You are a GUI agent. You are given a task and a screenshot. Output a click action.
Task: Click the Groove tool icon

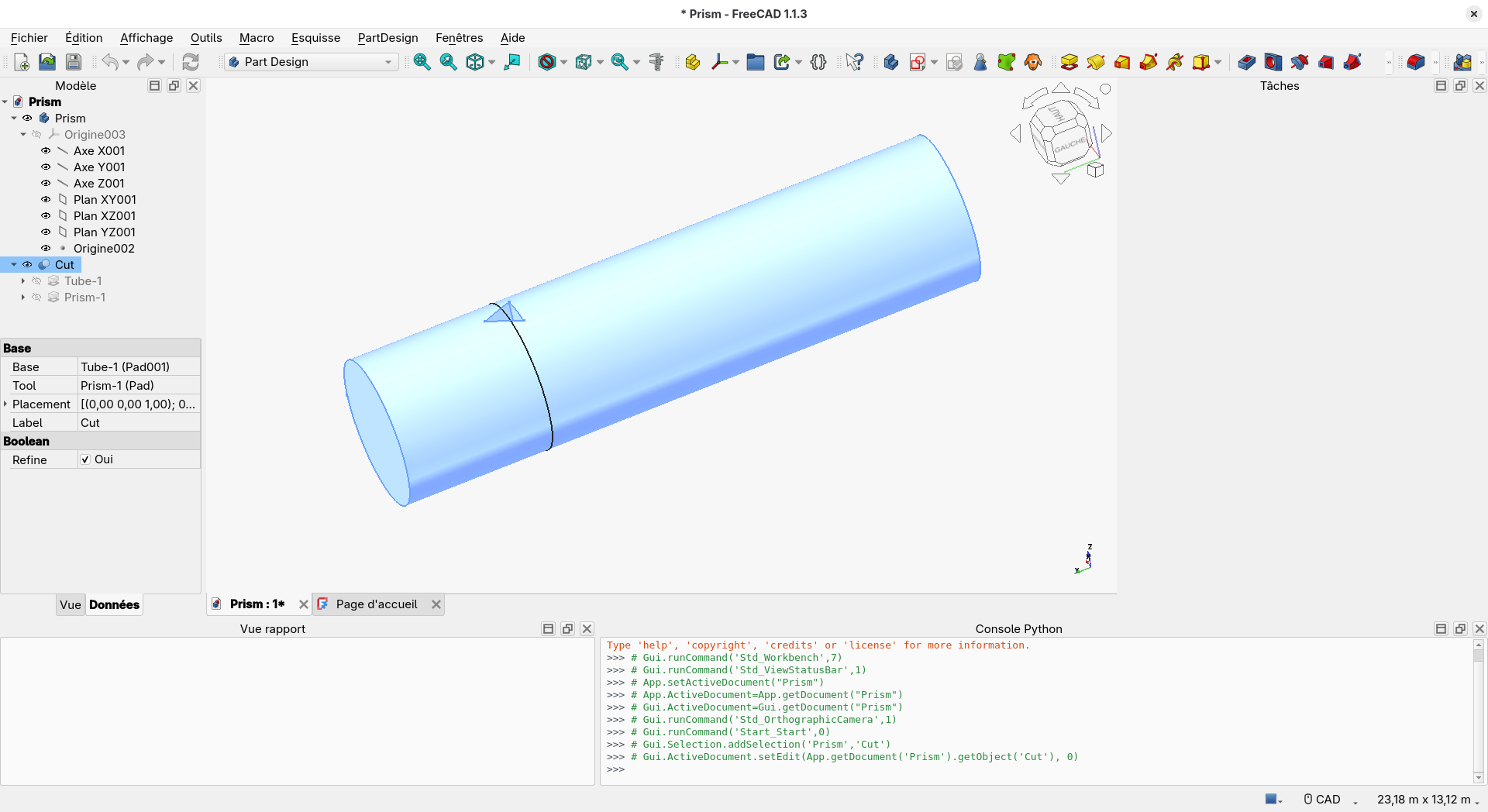[1300, 62]
